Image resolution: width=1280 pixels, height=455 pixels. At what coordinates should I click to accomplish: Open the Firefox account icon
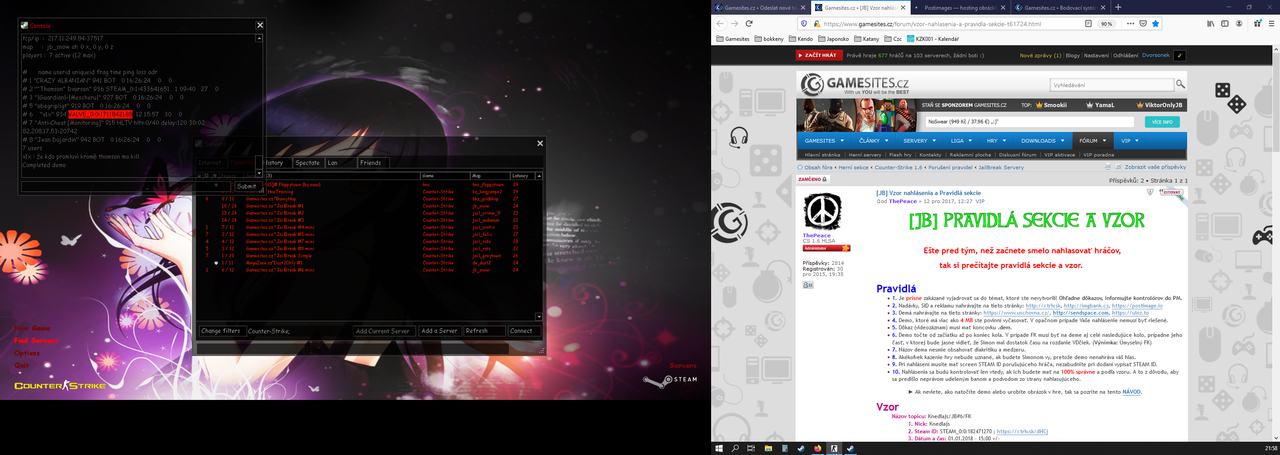(1239, 23)
